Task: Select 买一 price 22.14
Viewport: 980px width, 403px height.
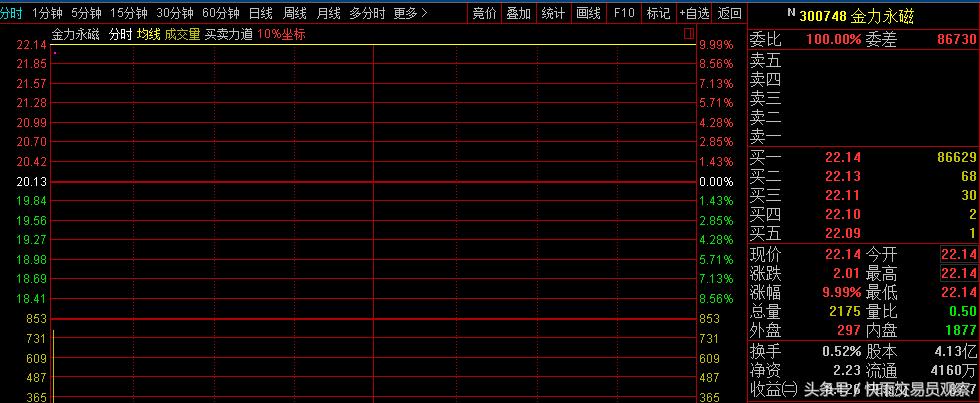Action: pos(842,157)
